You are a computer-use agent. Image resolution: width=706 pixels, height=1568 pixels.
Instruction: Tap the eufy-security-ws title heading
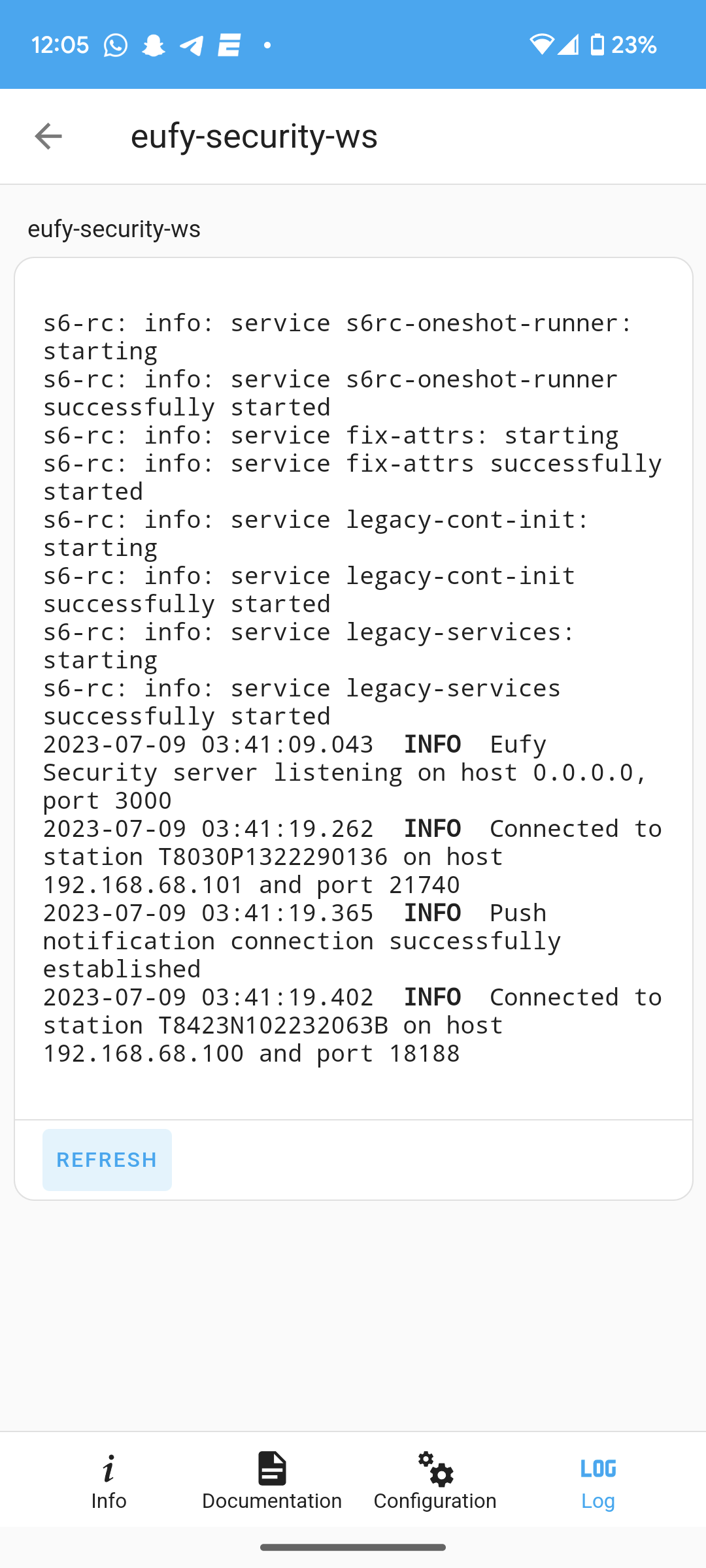coord(255,136)
